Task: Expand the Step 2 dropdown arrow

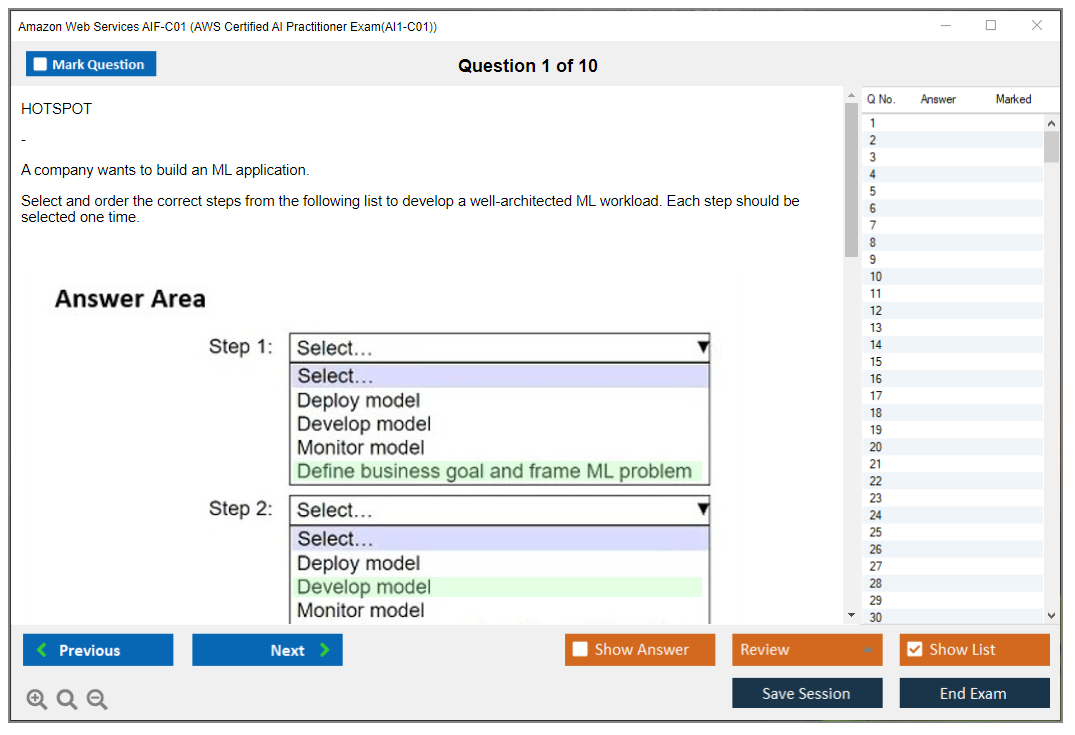Action: coord(702,510)
